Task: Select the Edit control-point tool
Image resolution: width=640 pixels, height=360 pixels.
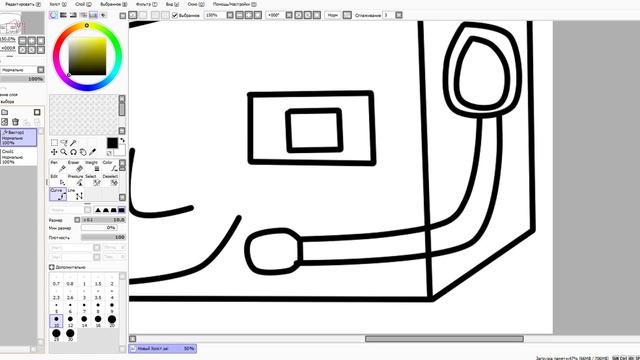Action: click(x=58, y=180)
